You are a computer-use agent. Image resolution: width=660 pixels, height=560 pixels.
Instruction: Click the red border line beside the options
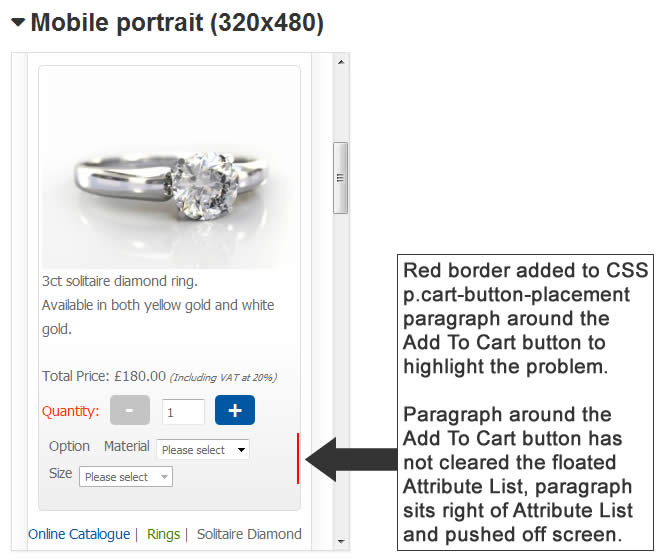point(298,458)
